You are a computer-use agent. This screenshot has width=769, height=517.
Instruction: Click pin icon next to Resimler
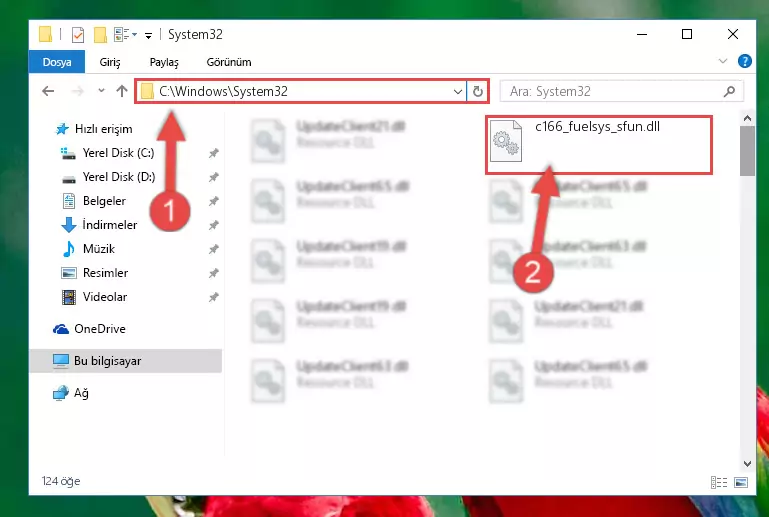pyautogui.click(x=213, y=273)
